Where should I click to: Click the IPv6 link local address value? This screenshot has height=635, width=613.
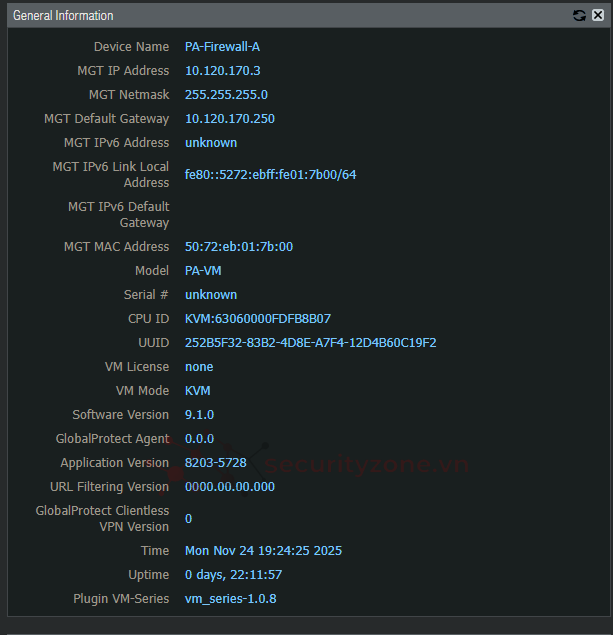click(x=270, y=175)
